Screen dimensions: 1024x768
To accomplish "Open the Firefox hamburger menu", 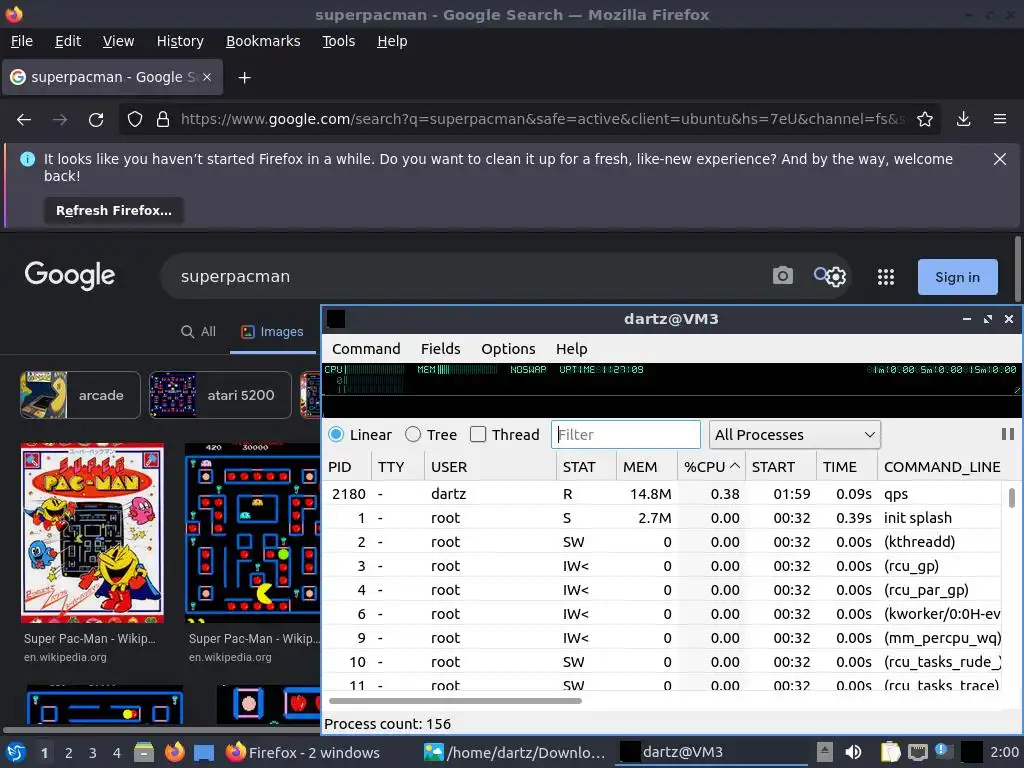I will point(1000,120).
